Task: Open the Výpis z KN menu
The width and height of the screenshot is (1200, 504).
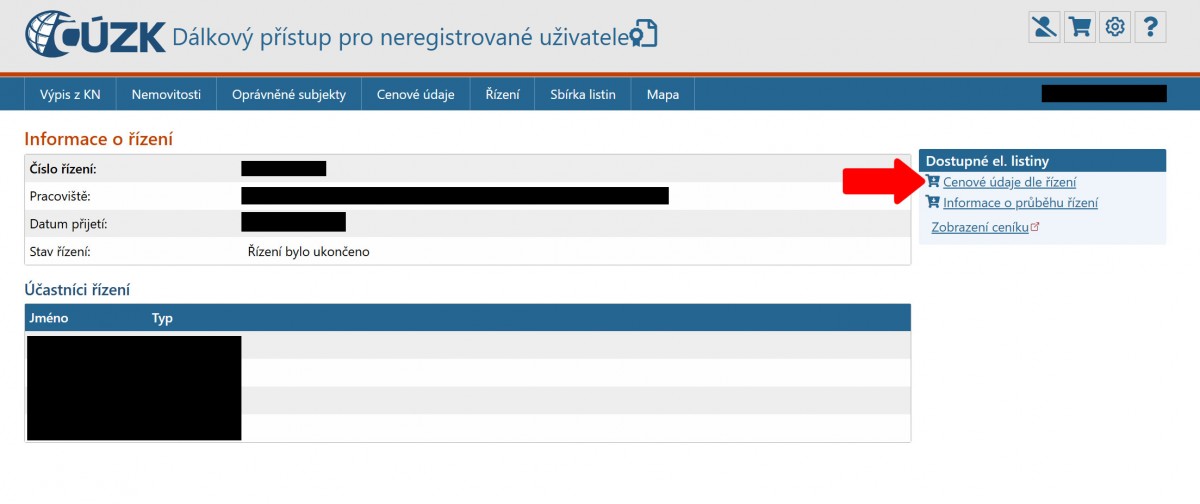Action: (x=70, y=95)
